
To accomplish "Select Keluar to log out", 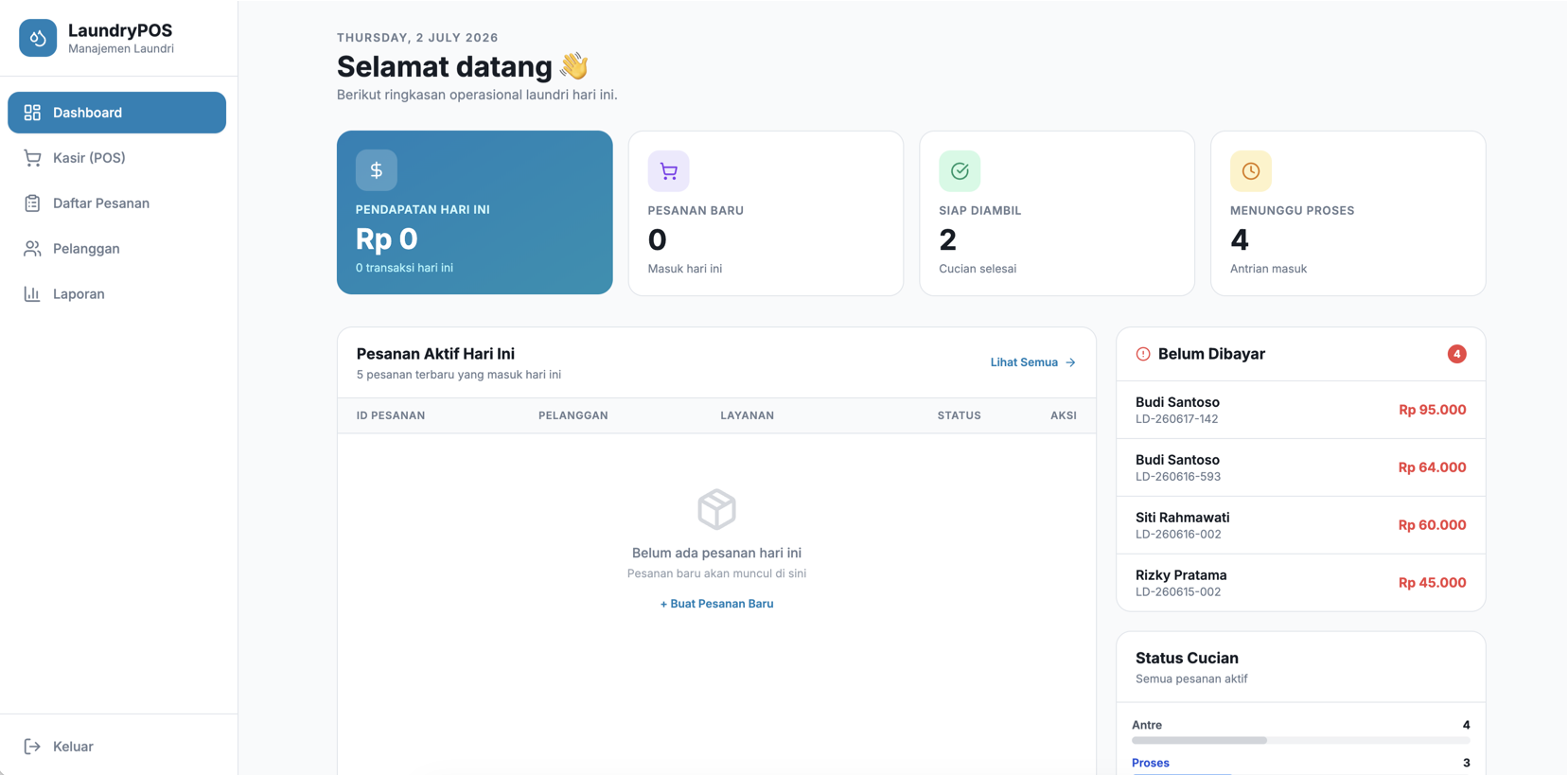I will 117,747.
